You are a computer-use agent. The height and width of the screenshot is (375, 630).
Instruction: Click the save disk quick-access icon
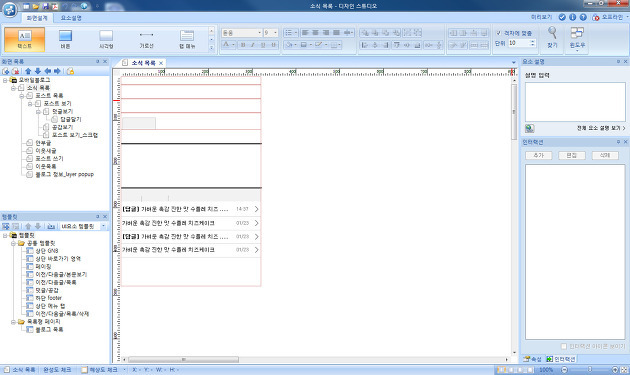tap(45, 6)
